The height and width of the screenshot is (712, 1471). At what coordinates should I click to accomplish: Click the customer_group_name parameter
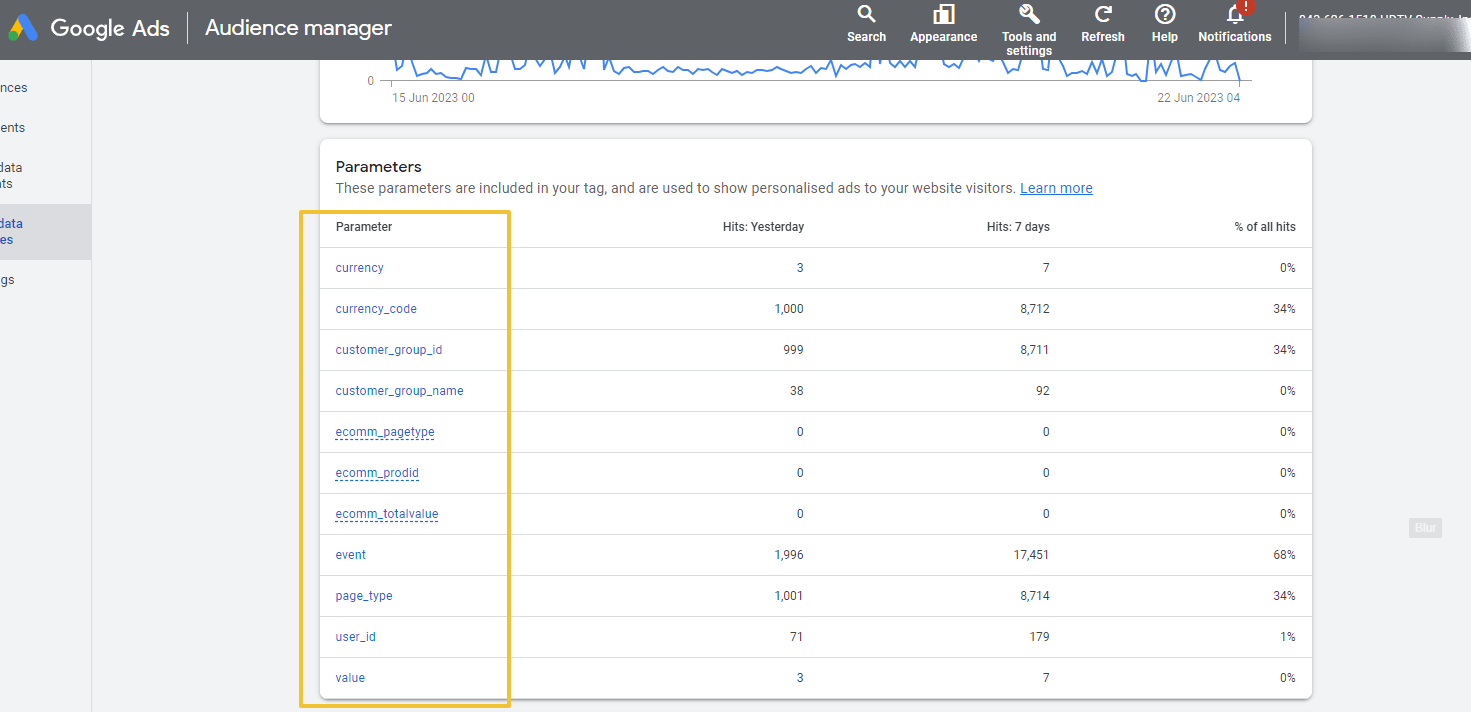coord(399,391)
